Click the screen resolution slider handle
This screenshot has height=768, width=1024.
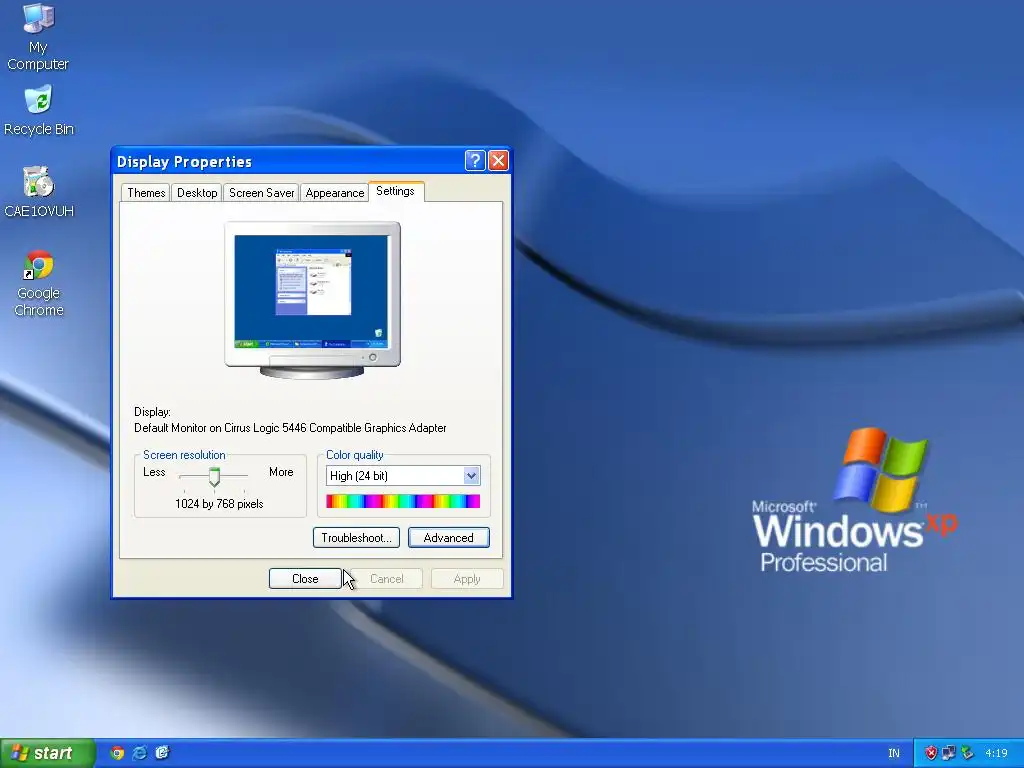tap(214, 477)
